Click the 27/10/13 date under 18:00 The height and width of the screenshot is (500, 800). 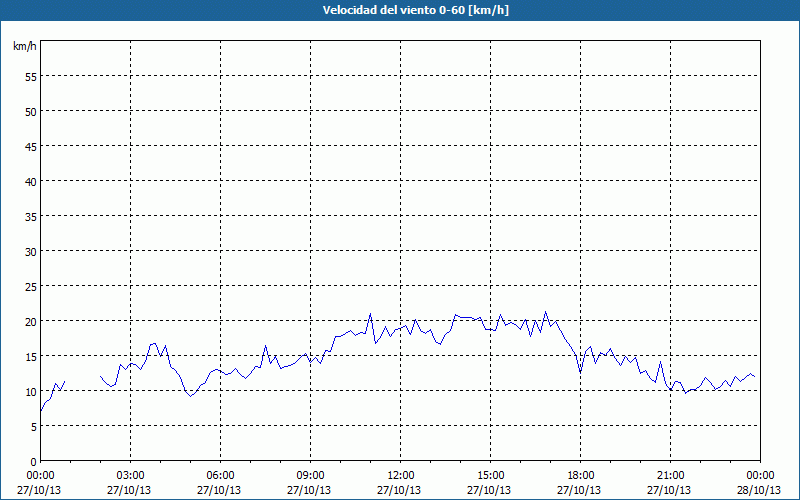(x=579, y=490)
